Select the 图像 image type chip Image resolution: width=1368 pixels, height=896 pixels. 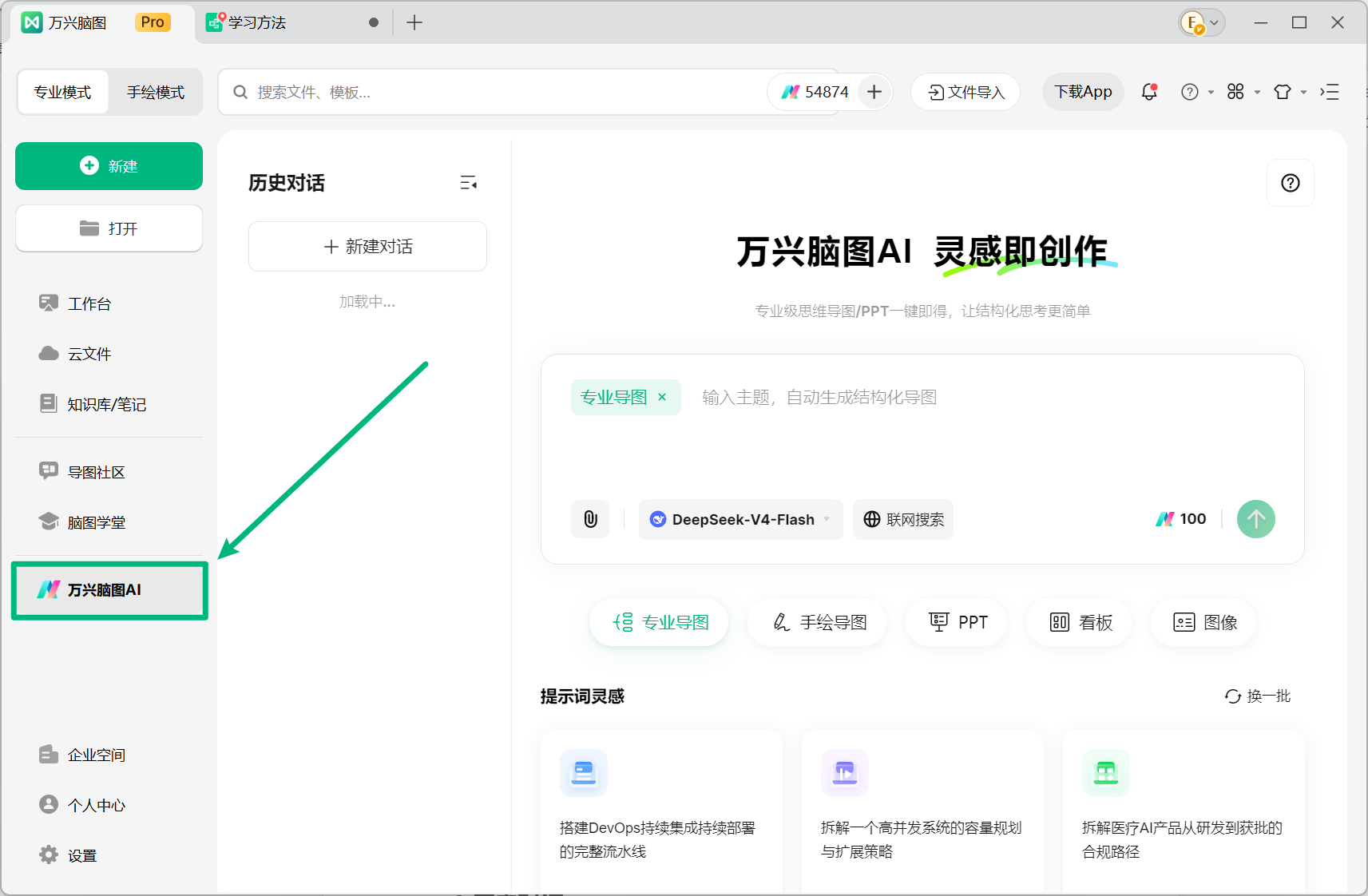click(1203, 622)
